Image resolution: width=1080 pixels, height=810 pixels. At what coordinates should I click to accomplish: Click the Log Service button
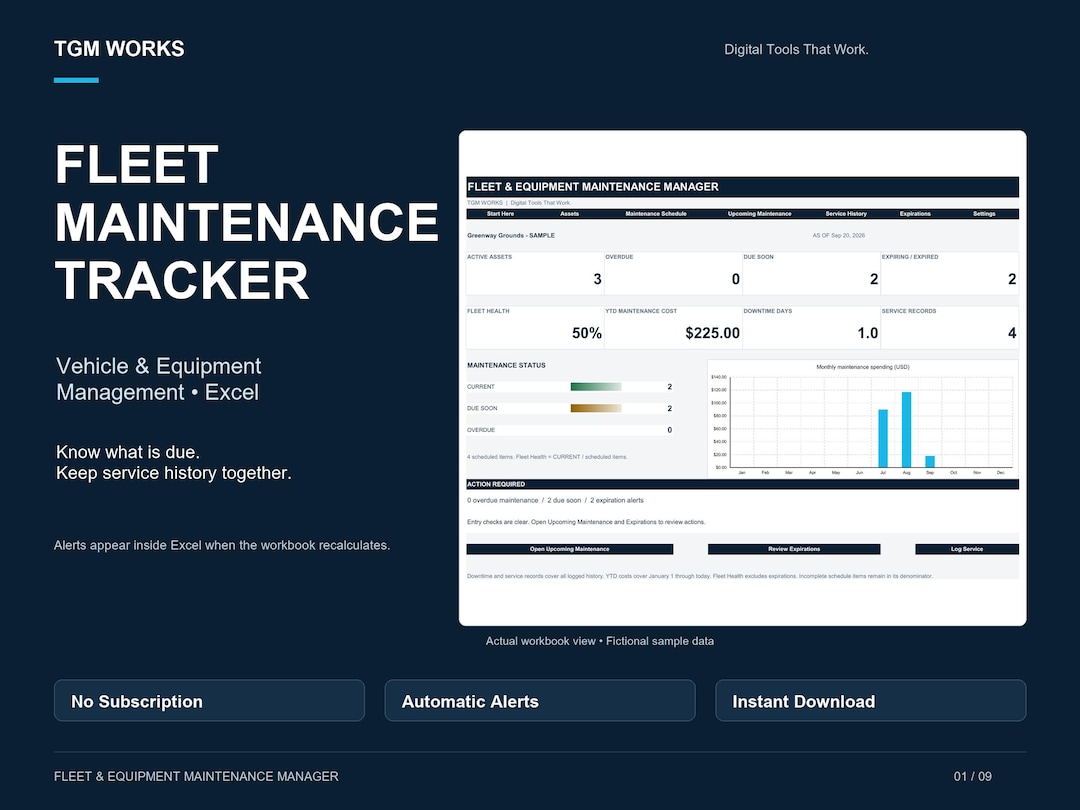pos(967,549)
